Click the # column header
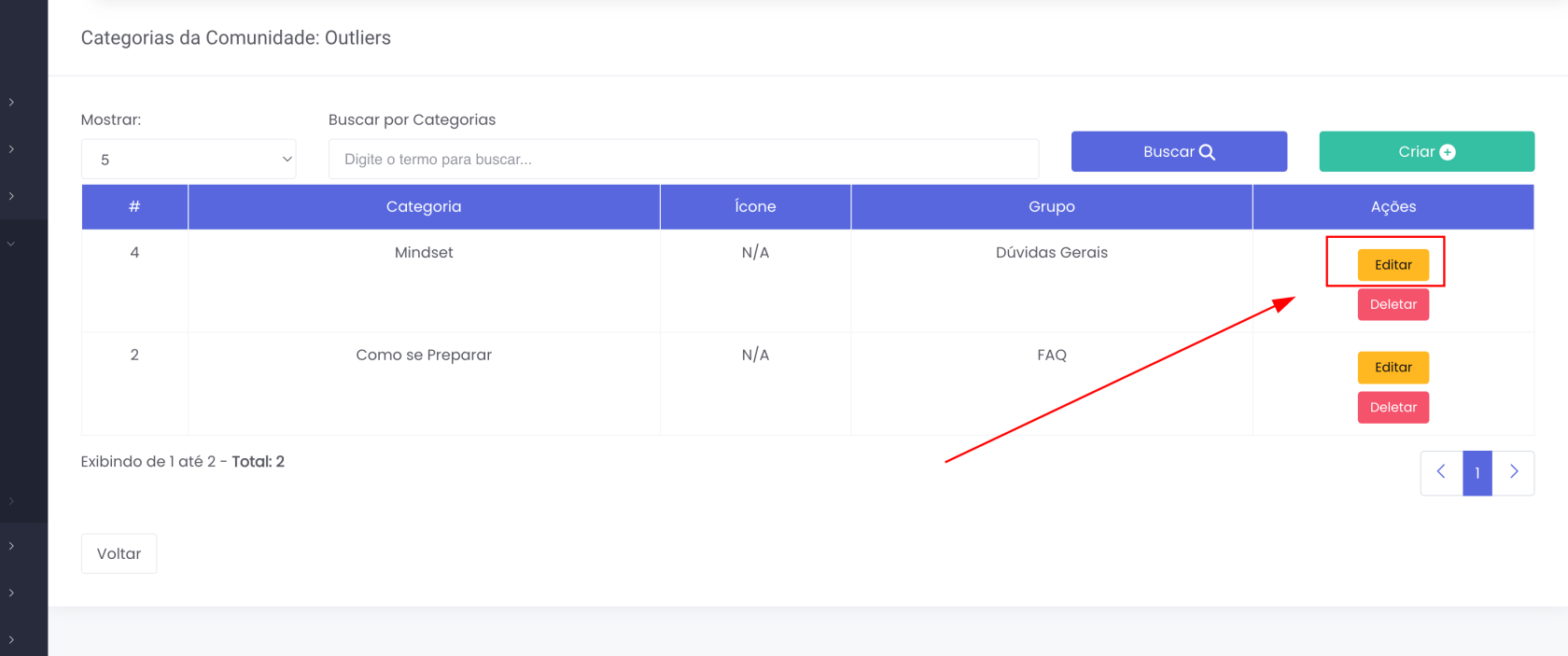This screenshot has width=1568, height=656. (134, 206)
